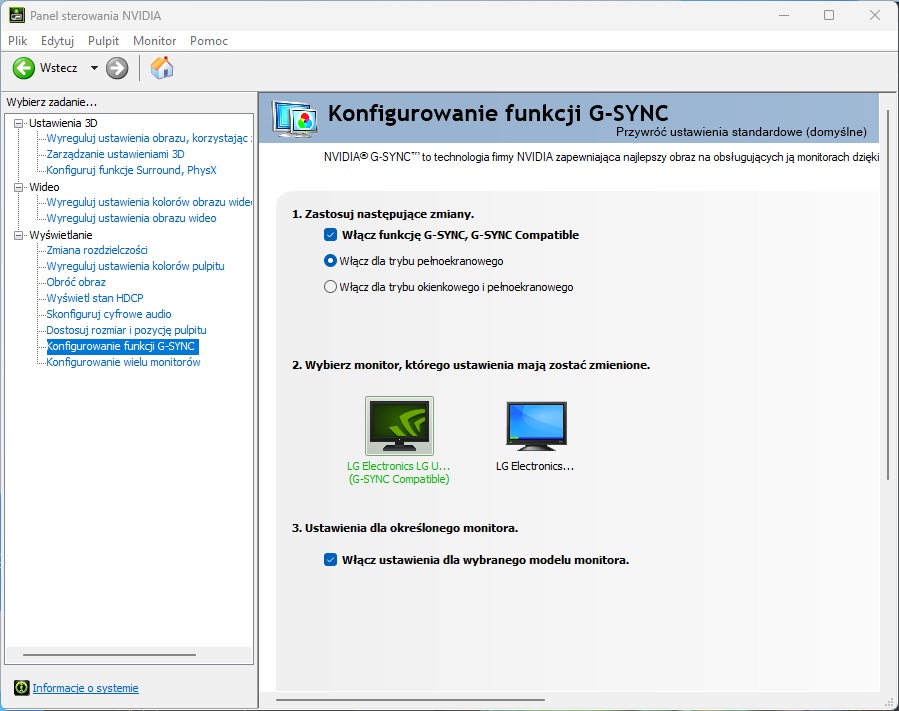The height and width of the screenshot is (711, 899).
Task: Open Wyreguluj ustawienia obrazu, korzystając
Action: coord(149,138)
